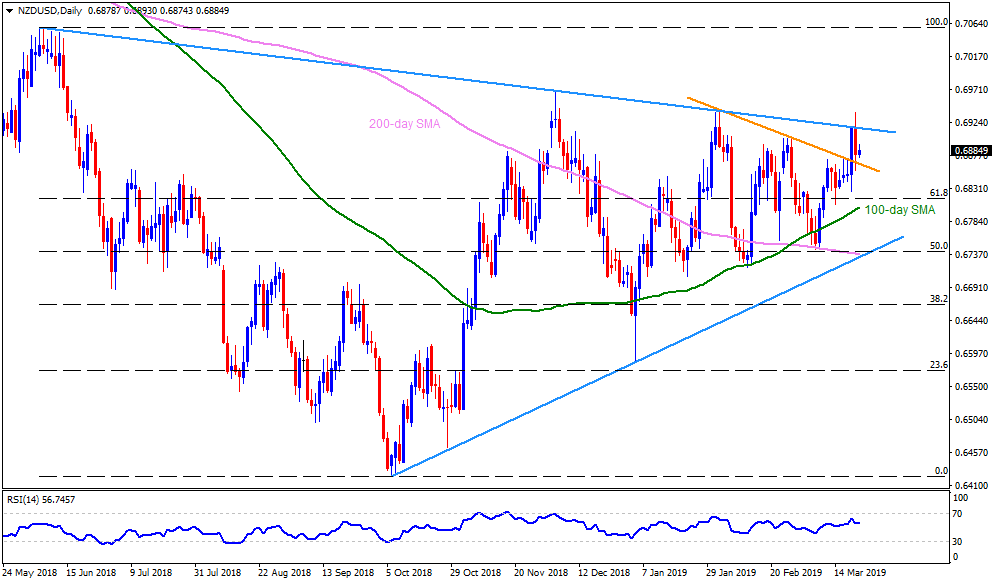Screen dimensions: 995x584
Task: Select the orange descending trendline
Action: tap(780, 133)
